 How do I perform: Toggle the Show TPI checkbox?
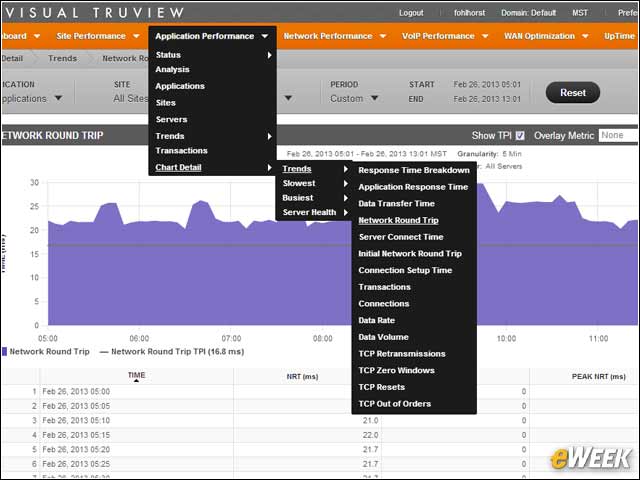[x=520, y=136]
